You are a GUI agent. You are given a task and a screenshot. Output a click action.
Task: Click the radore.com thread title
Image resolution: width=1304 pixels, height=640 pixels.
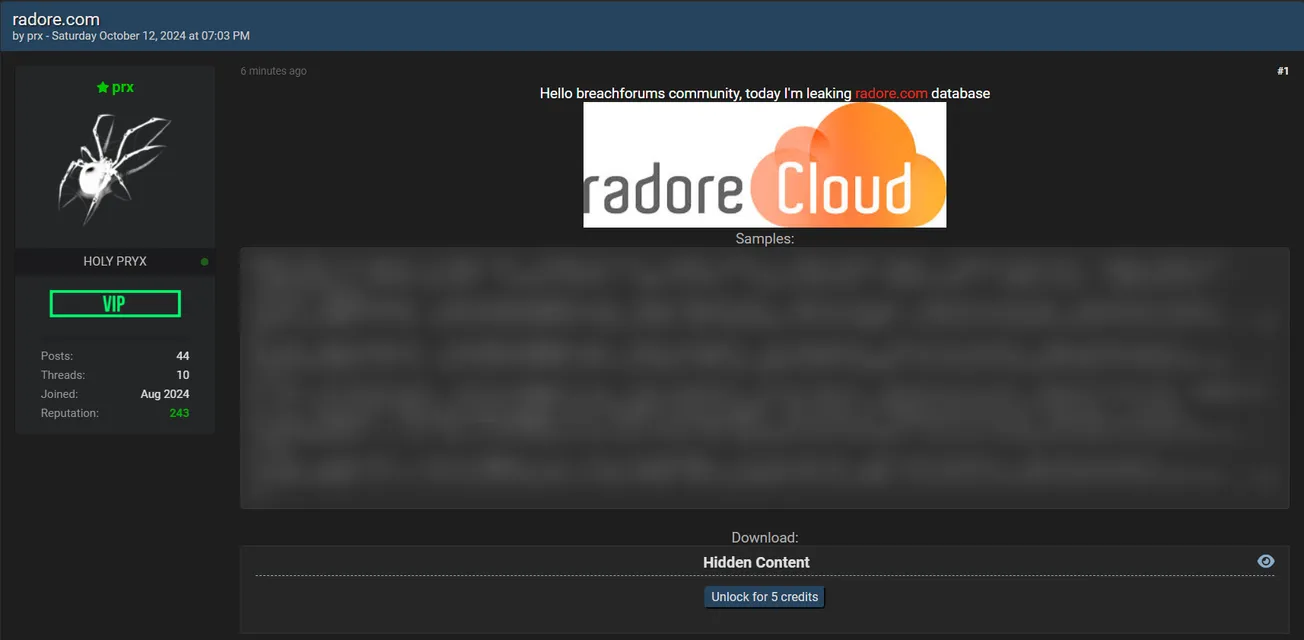pyautogui.click(x=56, y=19)
